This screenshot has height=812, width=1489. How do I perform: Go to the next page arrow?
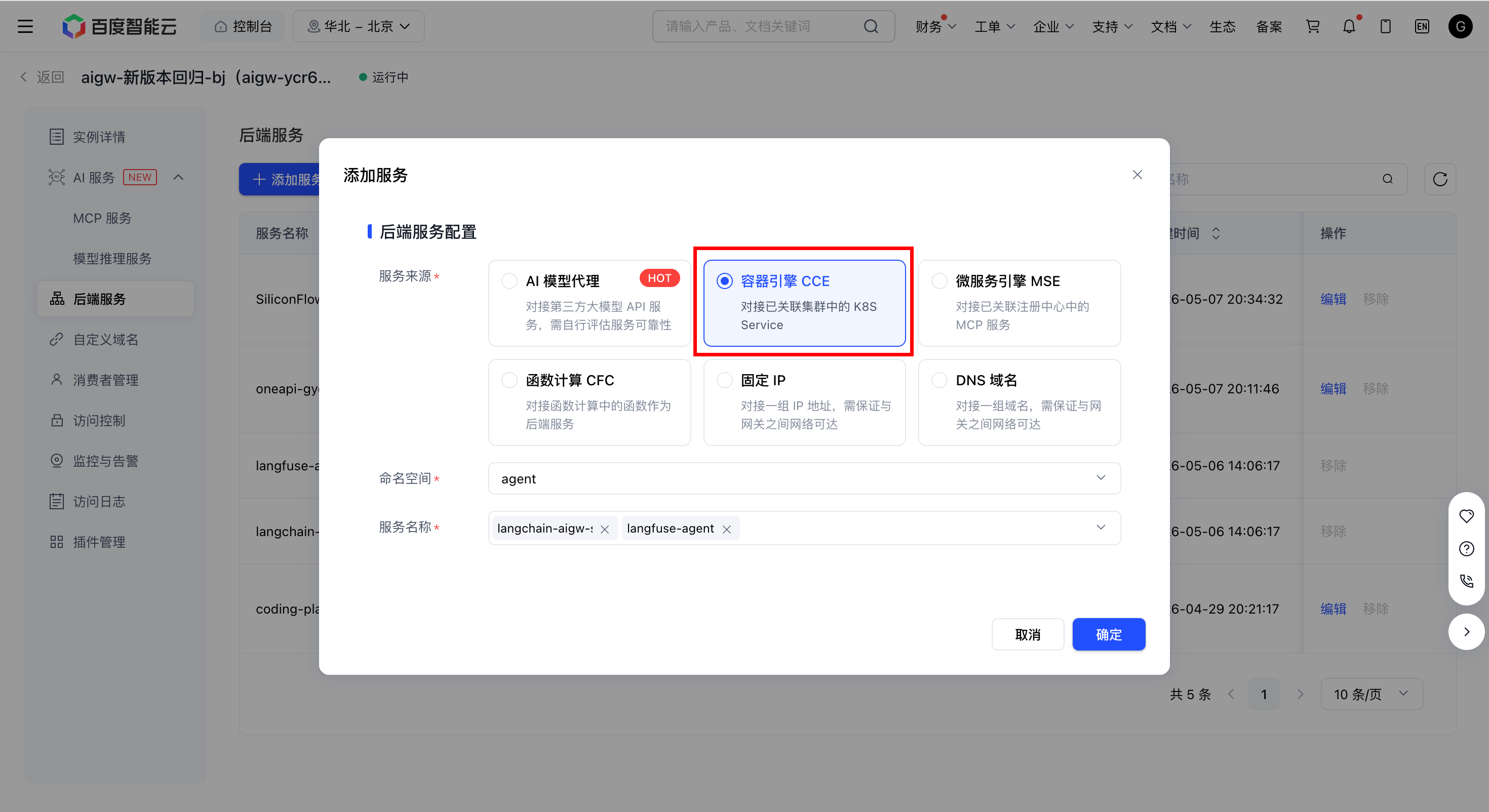pyautogui.click(x=1301, y=694)
